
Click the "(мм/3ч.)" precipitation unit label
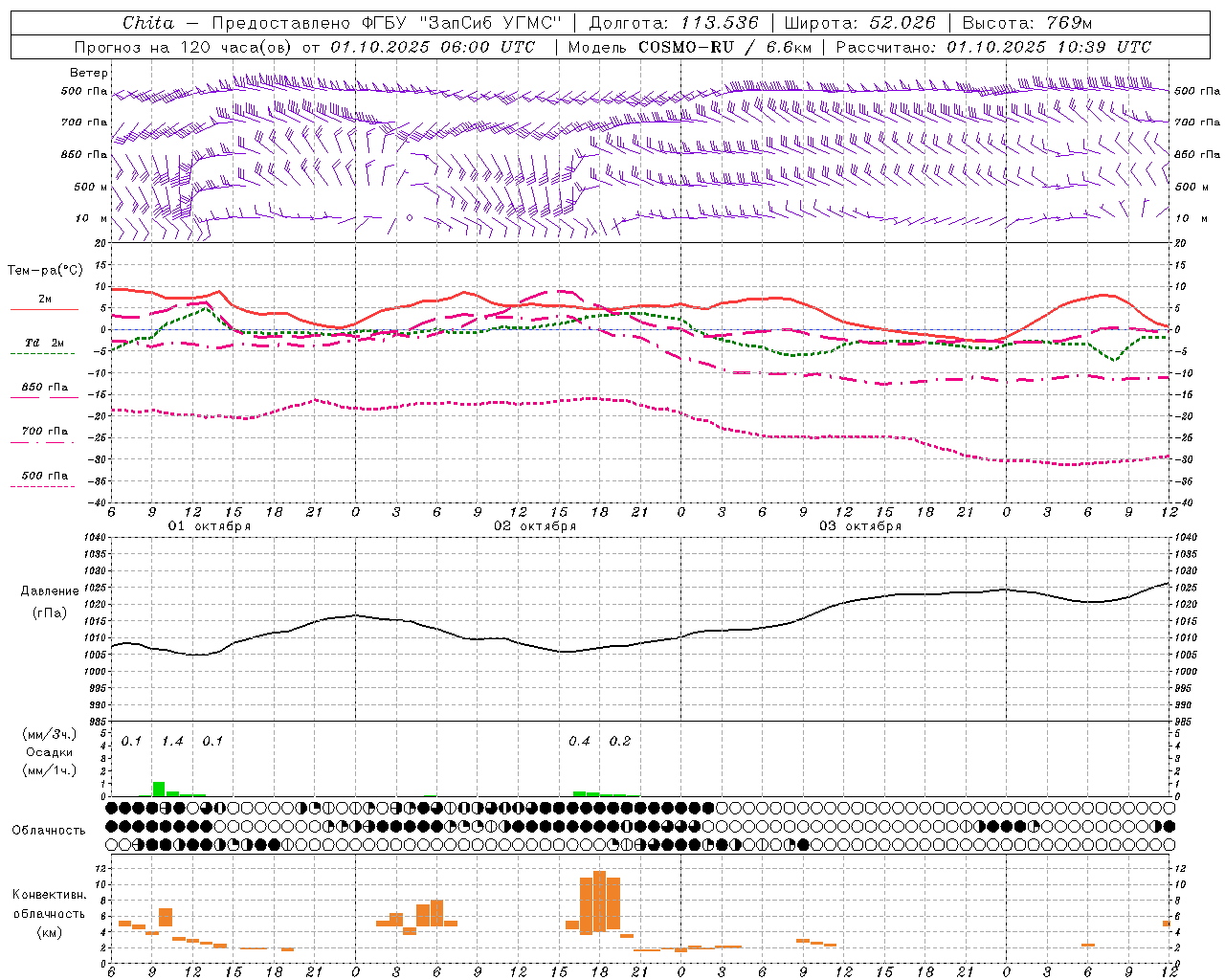coord(49,734)
